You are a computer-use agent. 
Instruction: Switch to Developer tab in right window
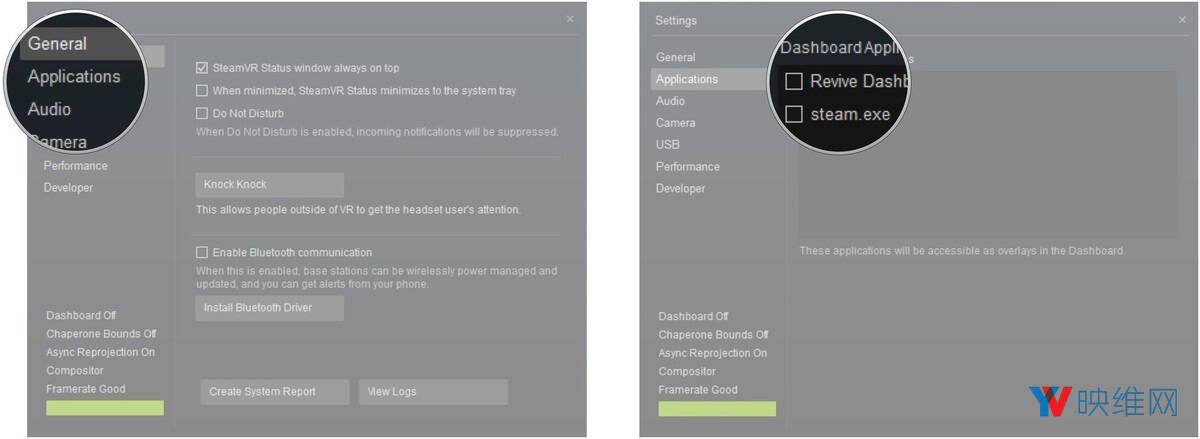(680, 189)
